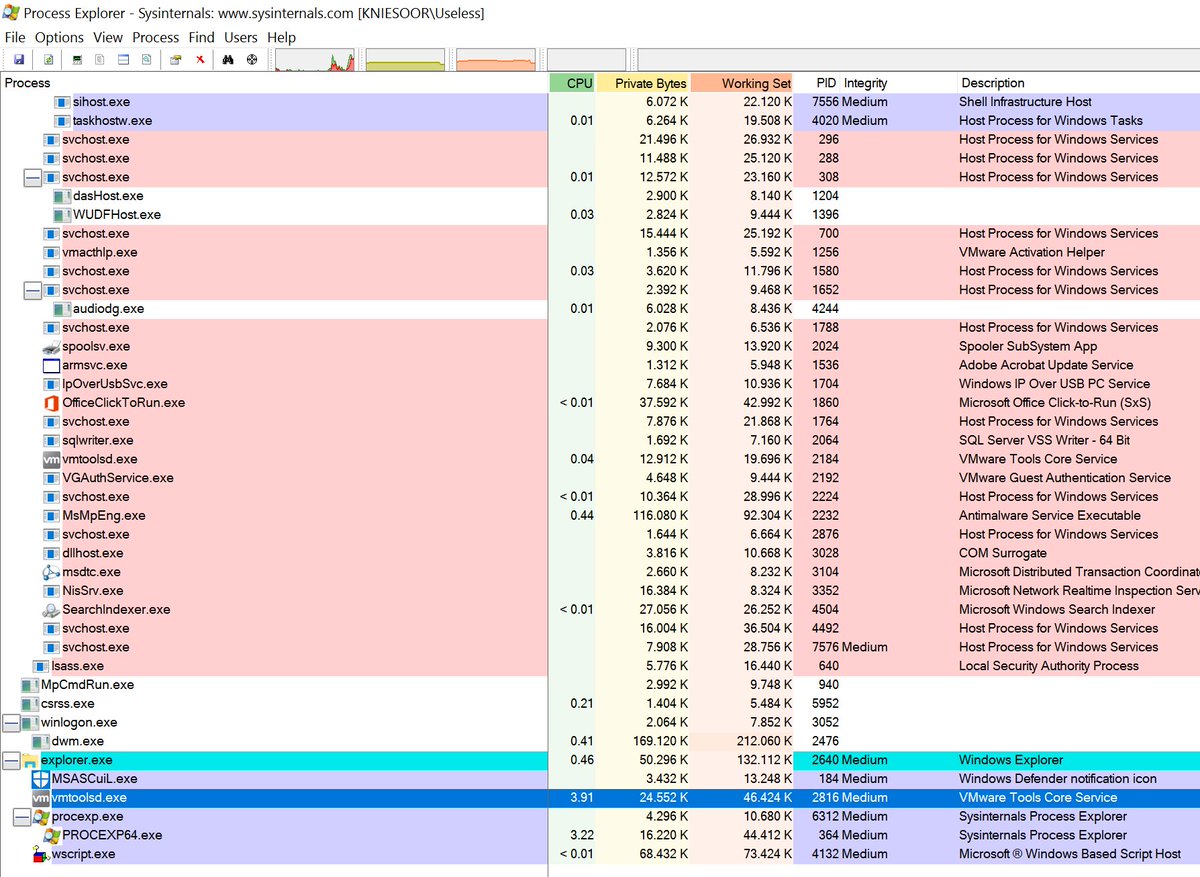This screenshot has height=877, width=1200.
Task: Click the DLL/handle view toolbar icon
Action: coord(146,60)
